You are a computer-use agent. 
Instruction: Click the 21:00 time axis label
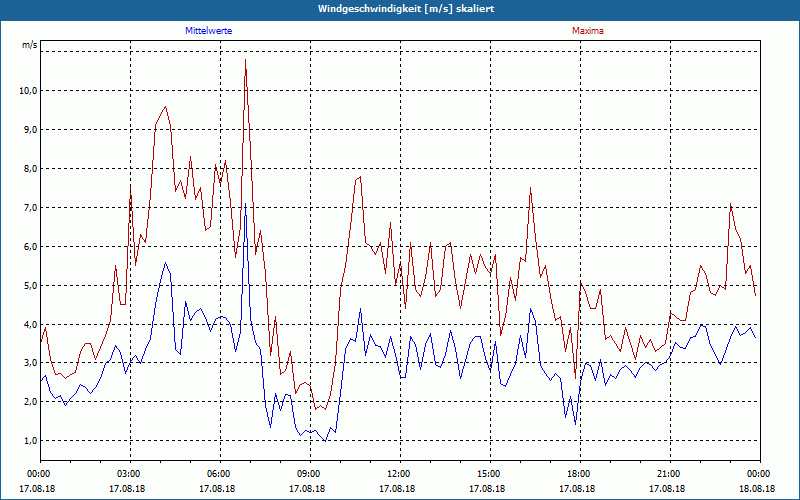point(670,474)
